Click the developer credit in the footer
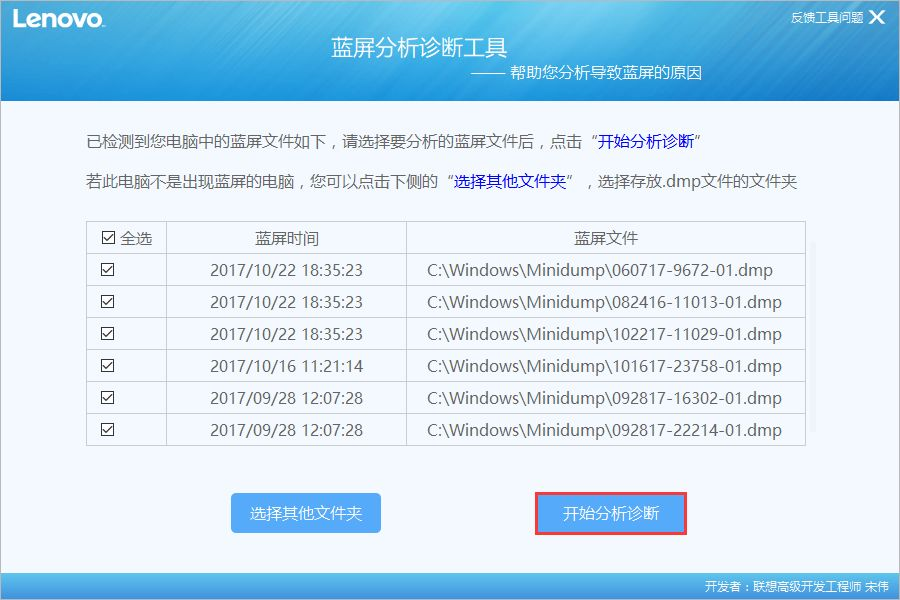The width and height of the screenshot is (900, 600). click(x=796, y=586)
